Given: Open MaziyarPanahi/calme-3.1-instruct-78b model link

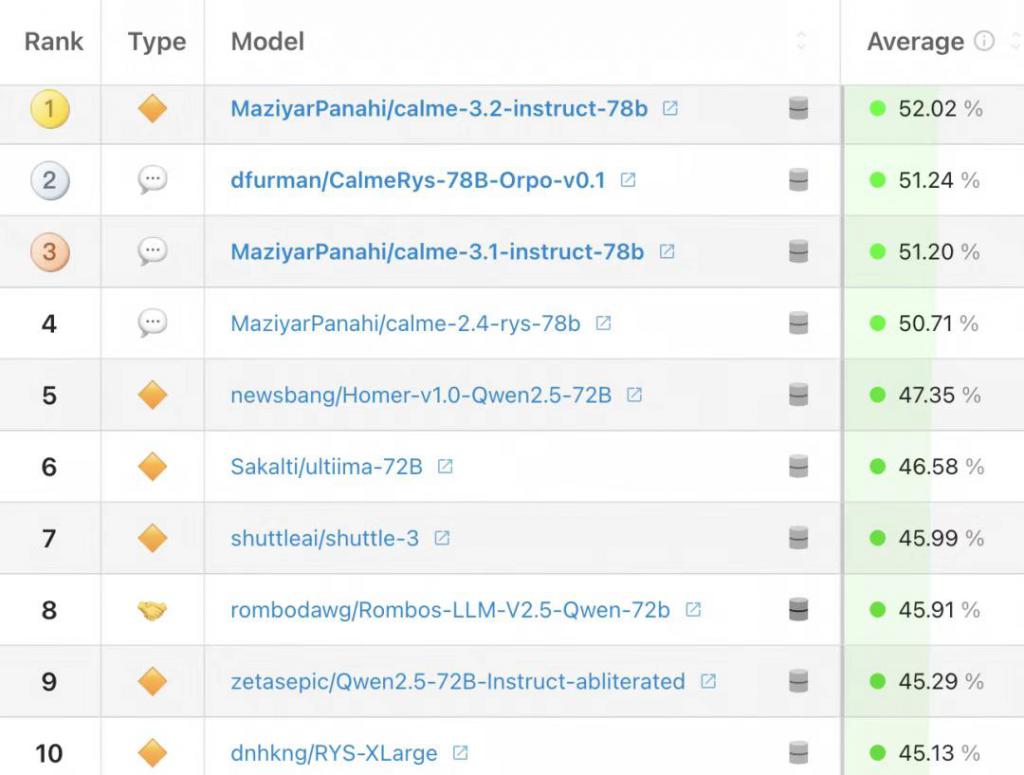Looking at the screenshot, I should click(437, 251).
